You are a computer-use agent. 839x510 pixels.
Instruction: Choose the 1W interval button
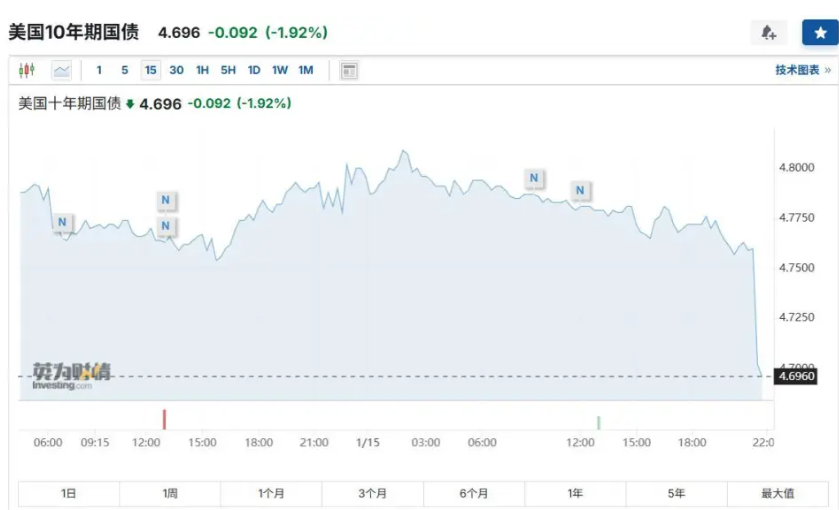click(280, 70)
